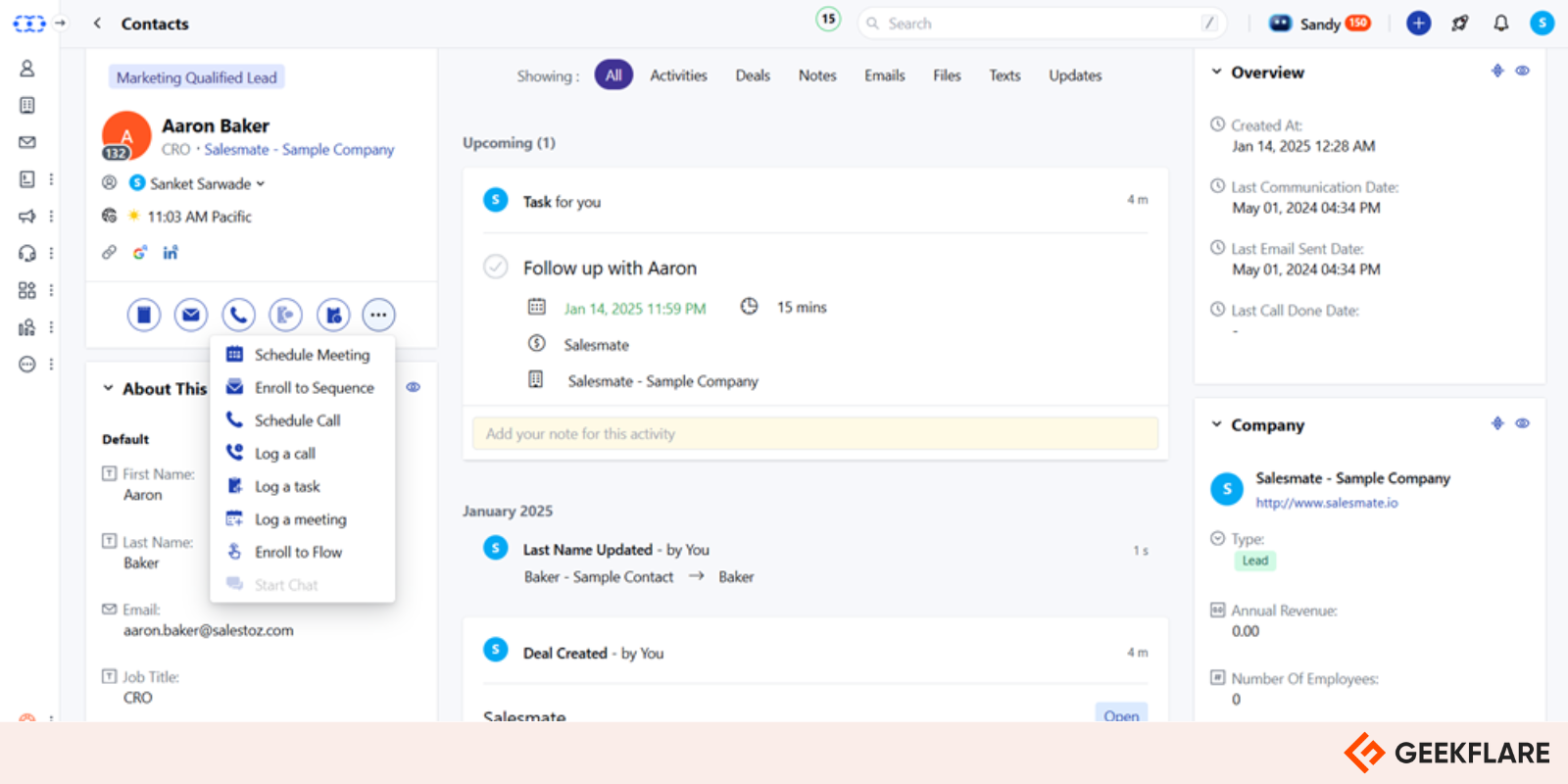Switch to the Emails filter tab
This screenshot has height=784, width=1568.
pyautogui.click(x=885, y=75)
